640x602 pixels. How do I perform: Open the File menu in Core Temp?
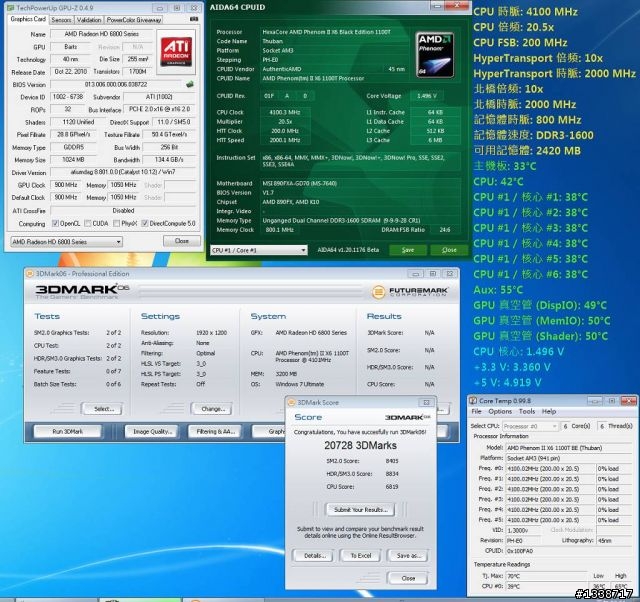tap(476, 411)
